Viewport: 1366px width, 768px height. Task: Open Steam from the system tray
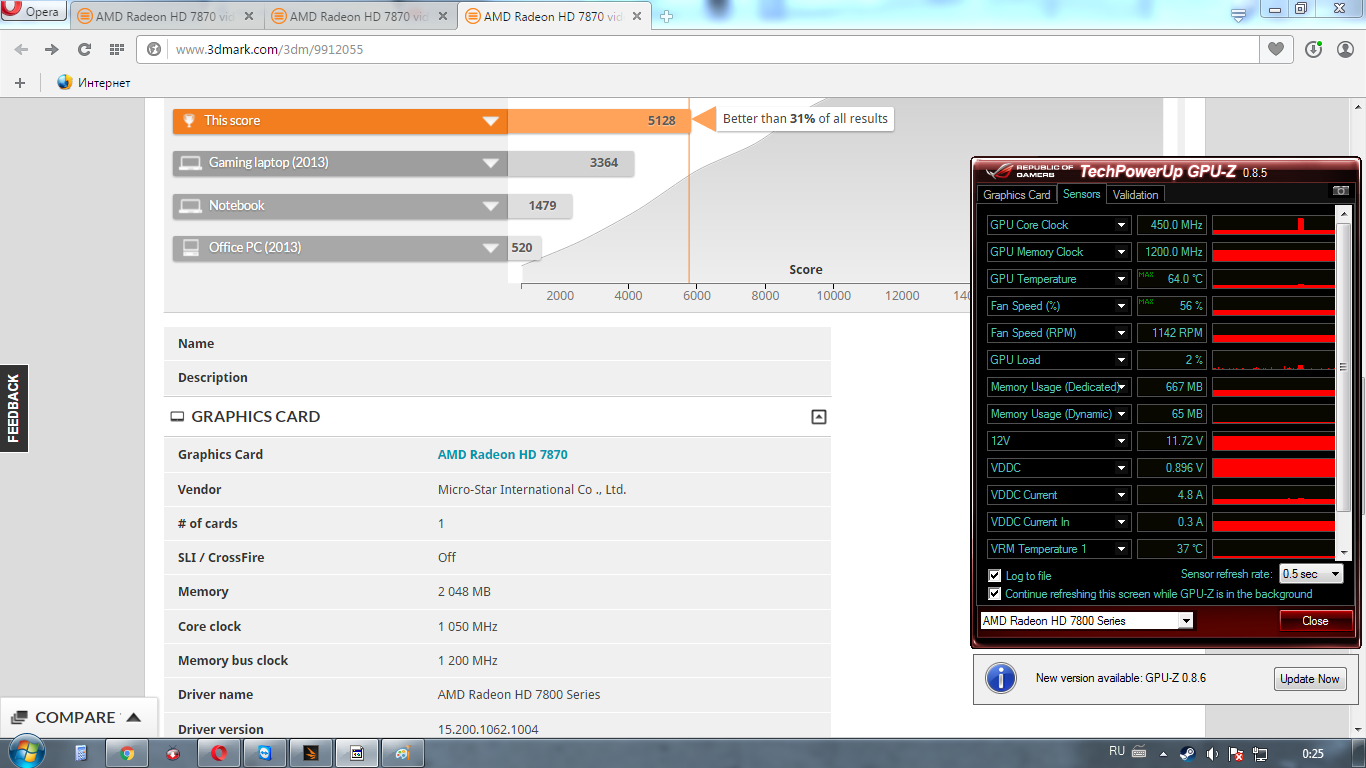(x=1187, y=753)
